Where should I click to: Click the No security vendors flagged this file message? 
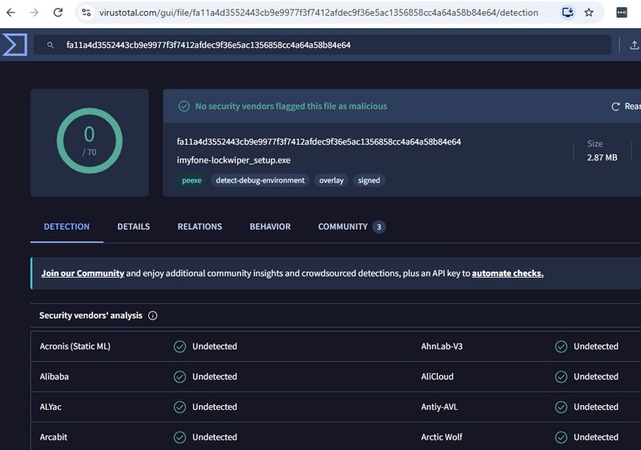click(x=291, y=106)
